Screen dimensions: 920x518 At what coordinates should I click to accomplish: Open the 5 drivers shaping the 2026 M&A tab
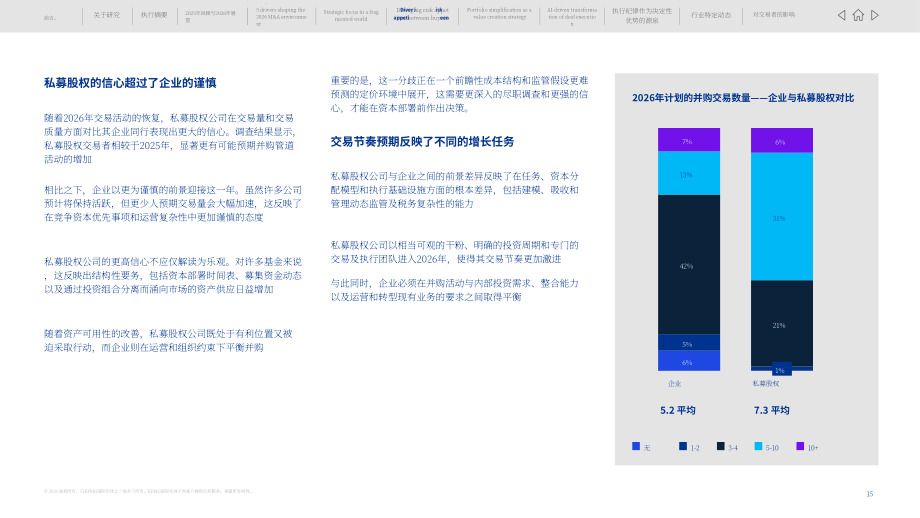point(281,17)
